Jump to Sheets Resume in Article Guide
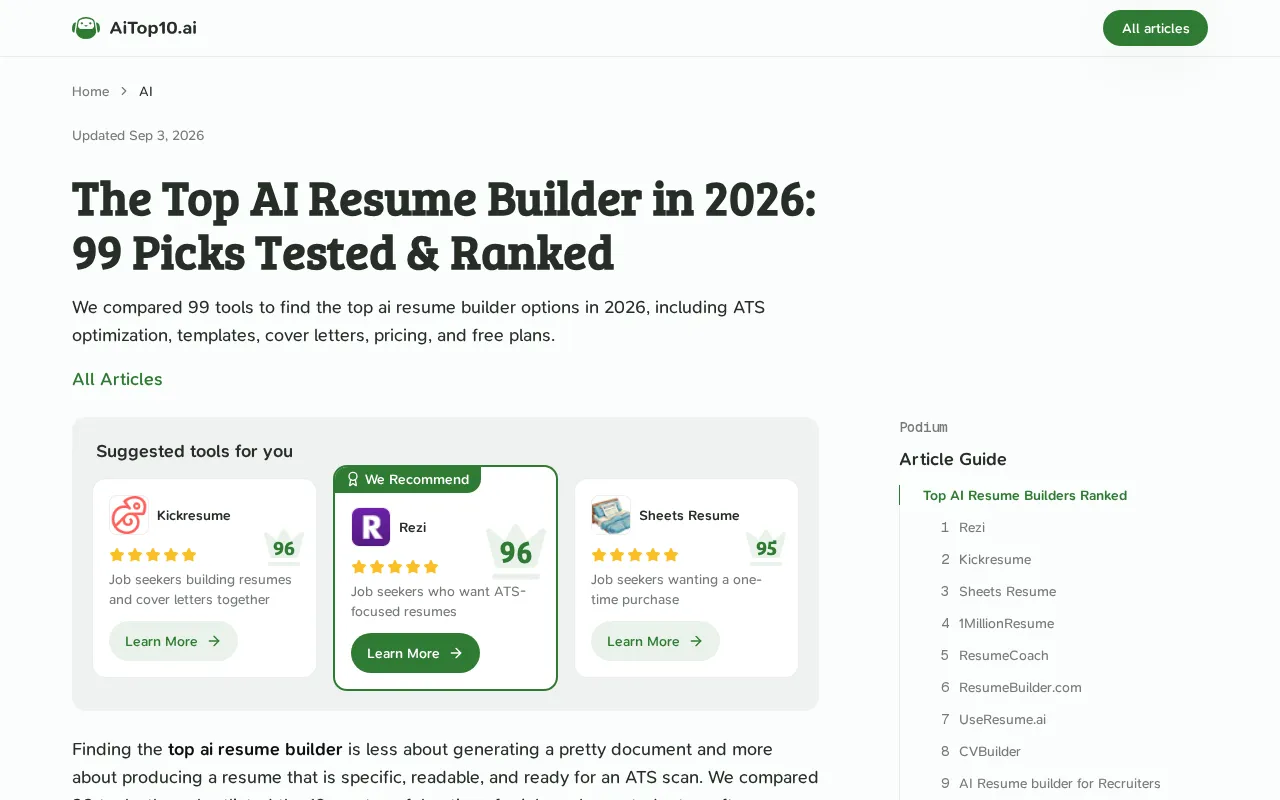Viewport: 1280px width, 800px height. pyautogui.click(x=1007, y=591)
